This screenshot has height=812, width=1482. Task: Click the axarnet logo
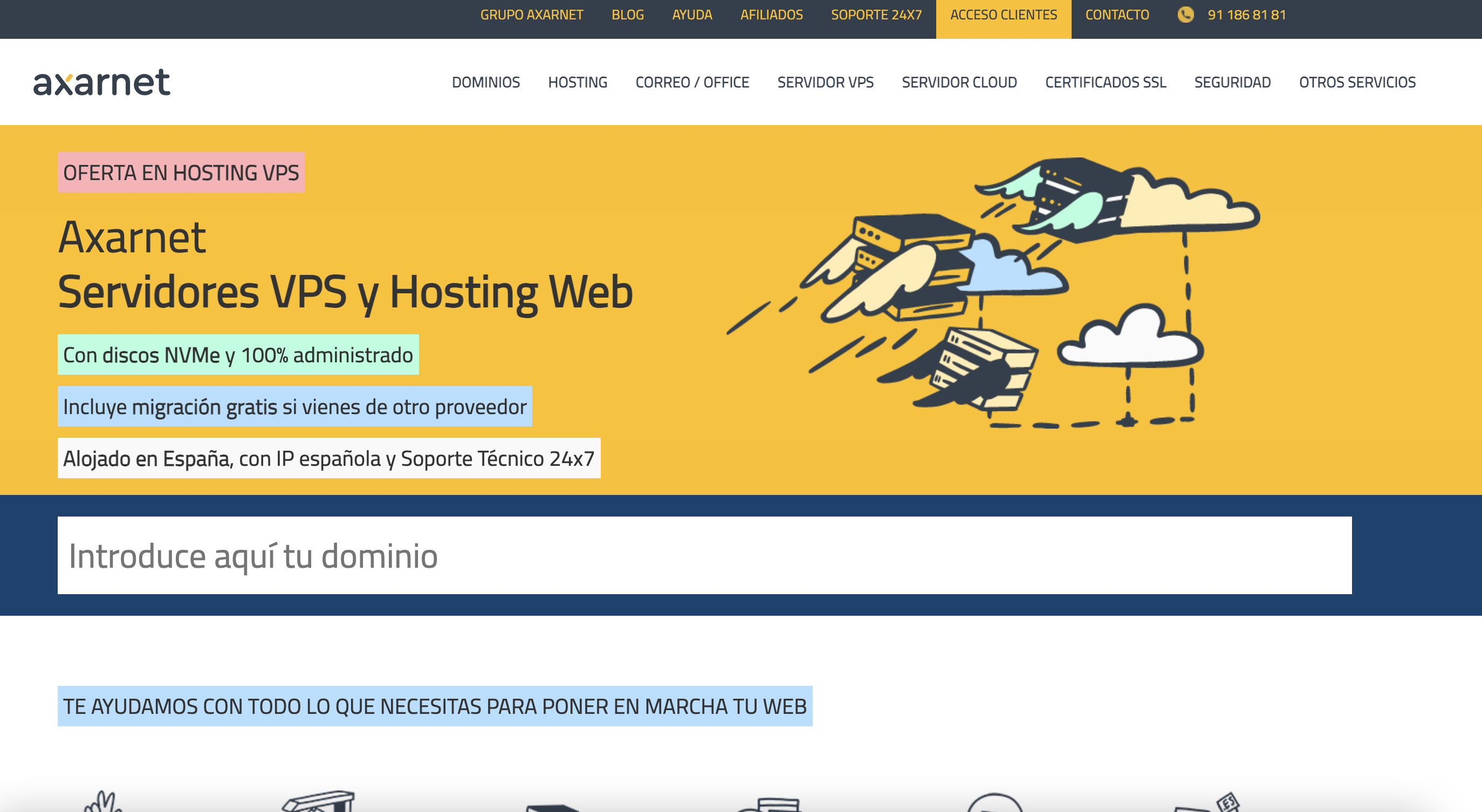(102, 82)
